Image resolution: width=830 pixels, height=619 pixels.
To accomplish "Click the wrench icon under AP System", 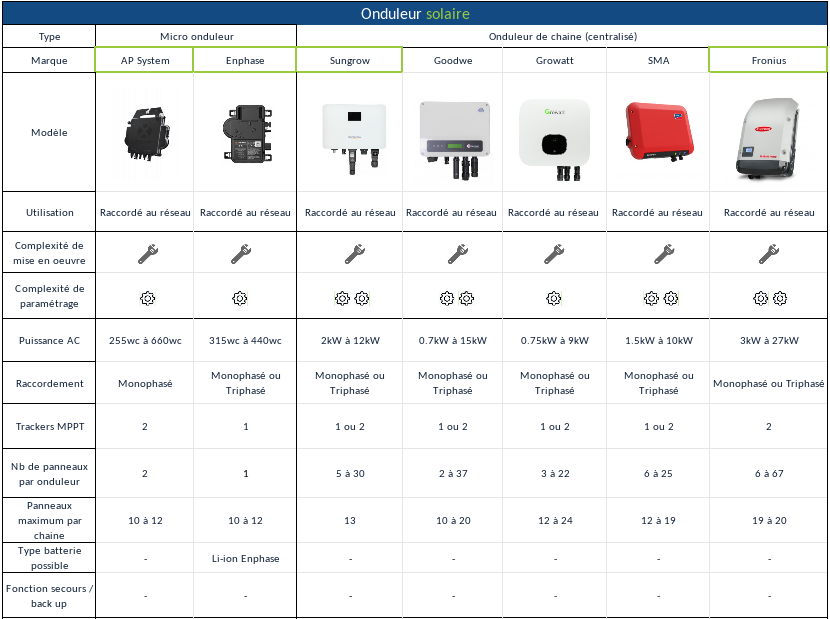I will (x=146, y=253).
